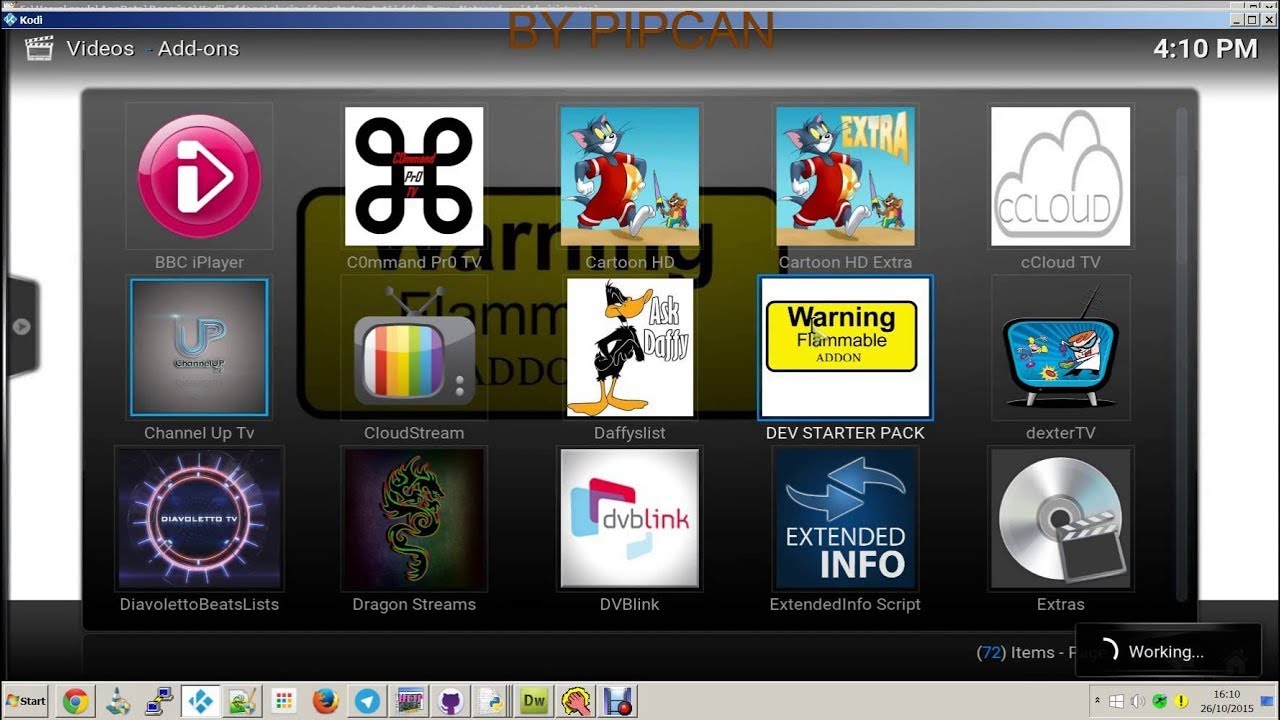Open the BBC iPlayer add-on
The width and height of the screenshot is (1280, 720).
click(199, 176)
